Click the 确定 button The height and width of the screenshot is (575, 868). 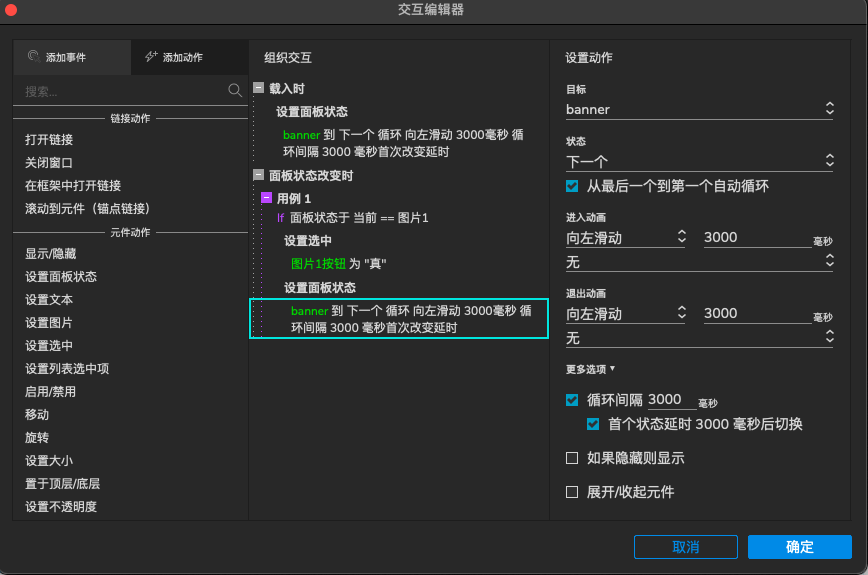(799, 547)
